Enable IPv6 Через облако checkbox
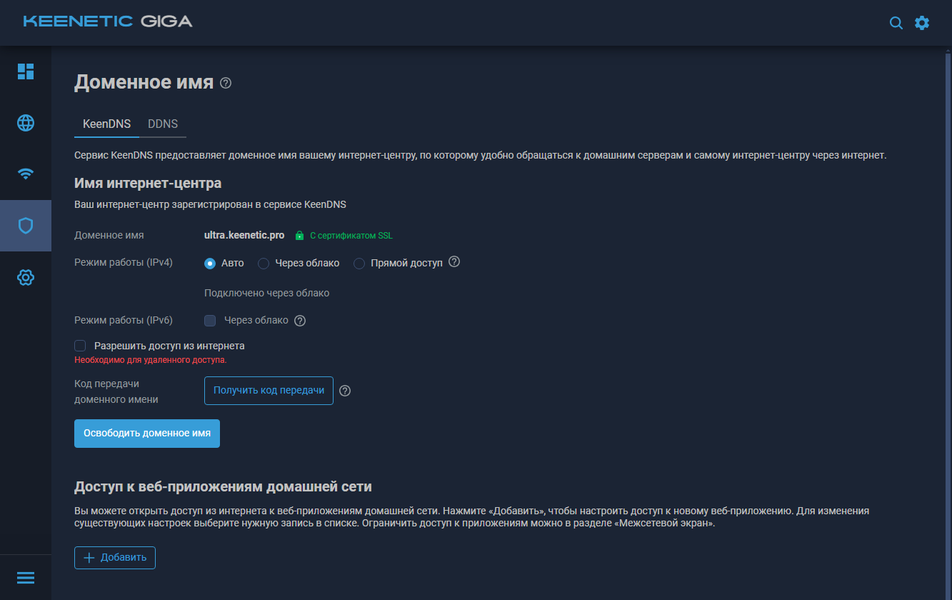 (210, 321)
